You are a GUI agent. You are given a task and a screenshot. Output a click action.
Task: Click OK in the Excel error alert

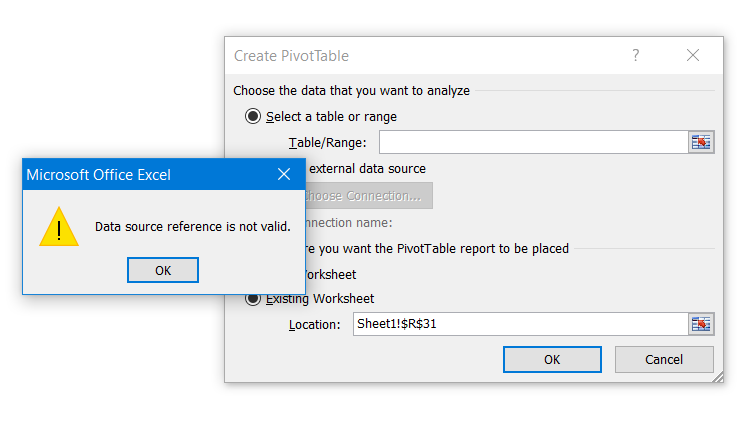(x=163, y=270)
